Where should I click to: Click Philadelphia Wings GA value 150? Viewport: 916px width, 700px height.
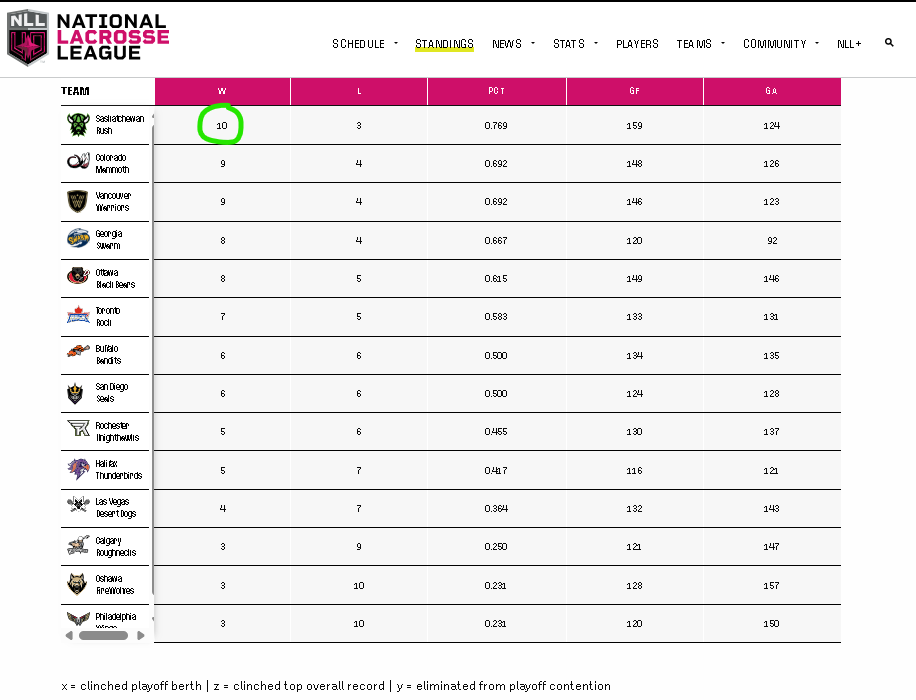(x=772, y=623)
